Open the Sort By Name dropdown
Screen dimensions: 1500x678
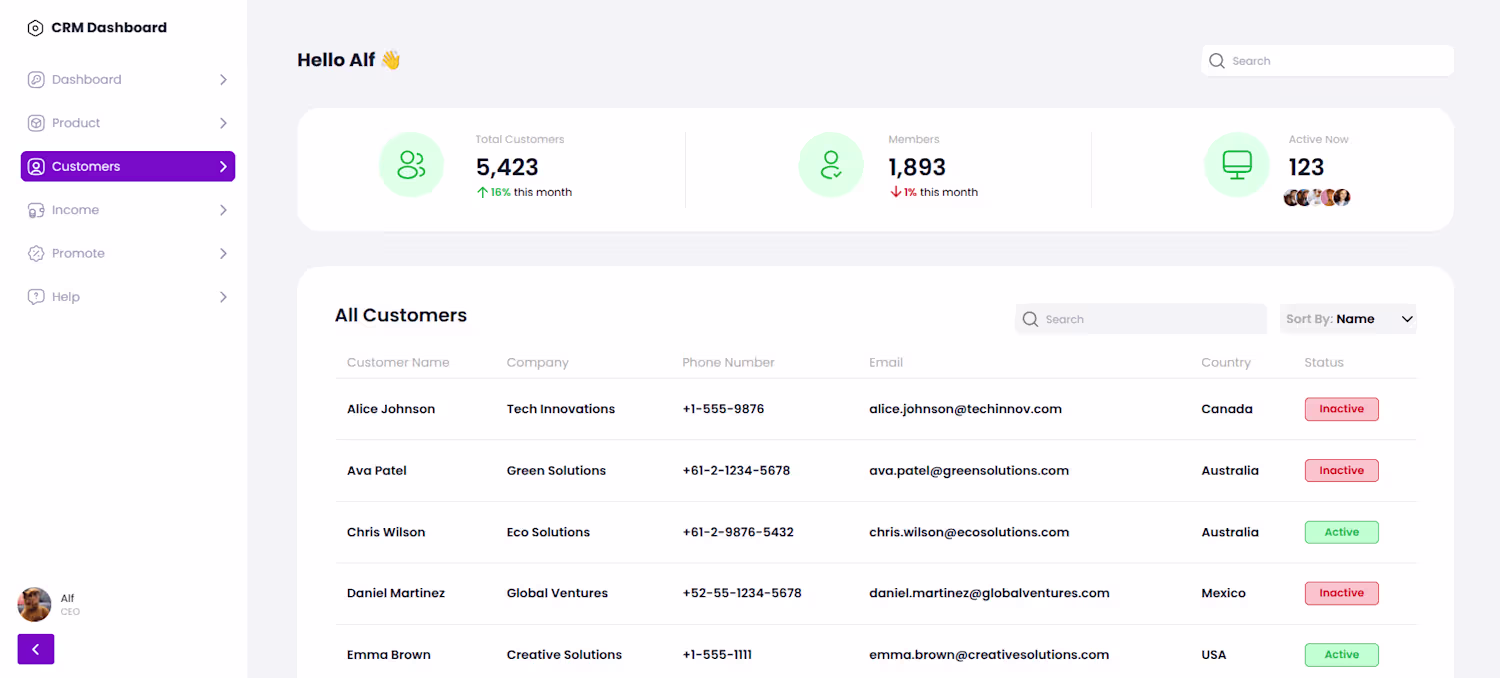pos(1348,319)
